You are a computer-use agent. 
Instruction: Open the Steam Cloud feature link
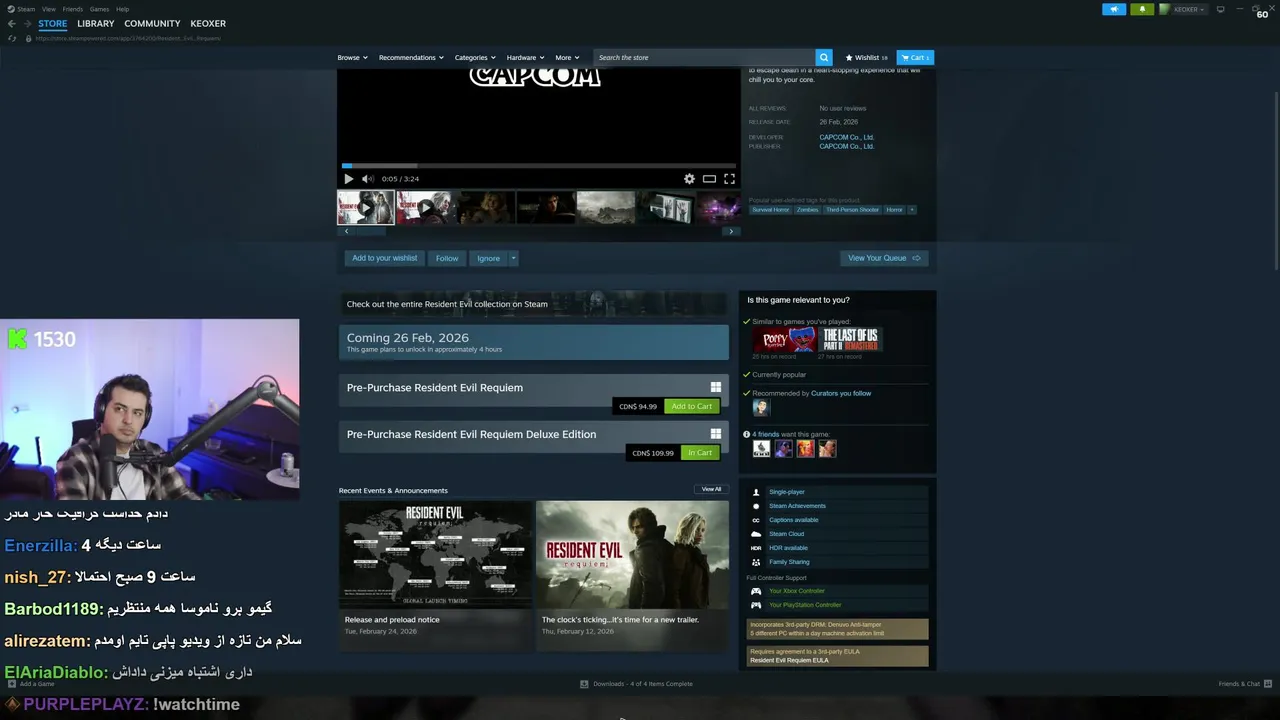[x=786, y=534]
